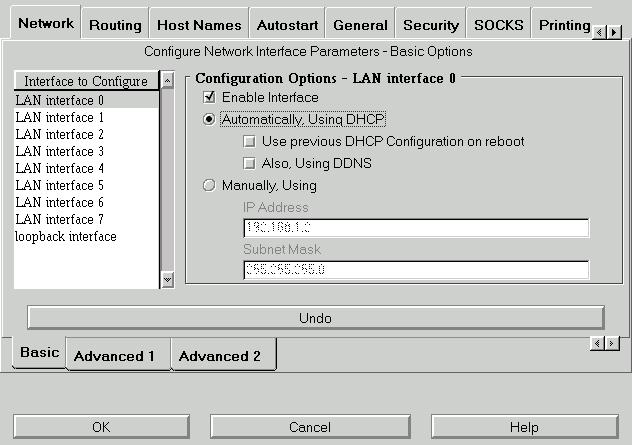Switch to the Basic sub-tab
Screen dimensions: 632x445
[x=40, y=352]
